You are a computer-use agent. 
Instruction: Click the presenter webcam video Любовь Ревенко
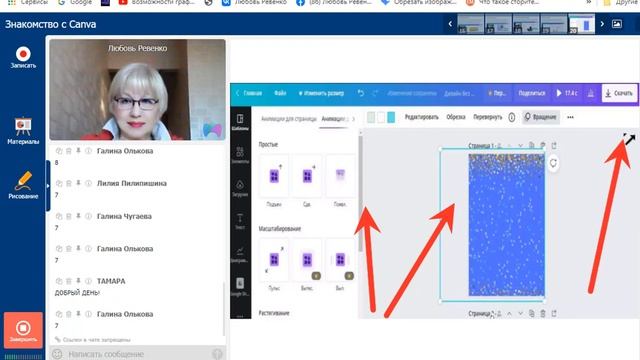point(138,90)
